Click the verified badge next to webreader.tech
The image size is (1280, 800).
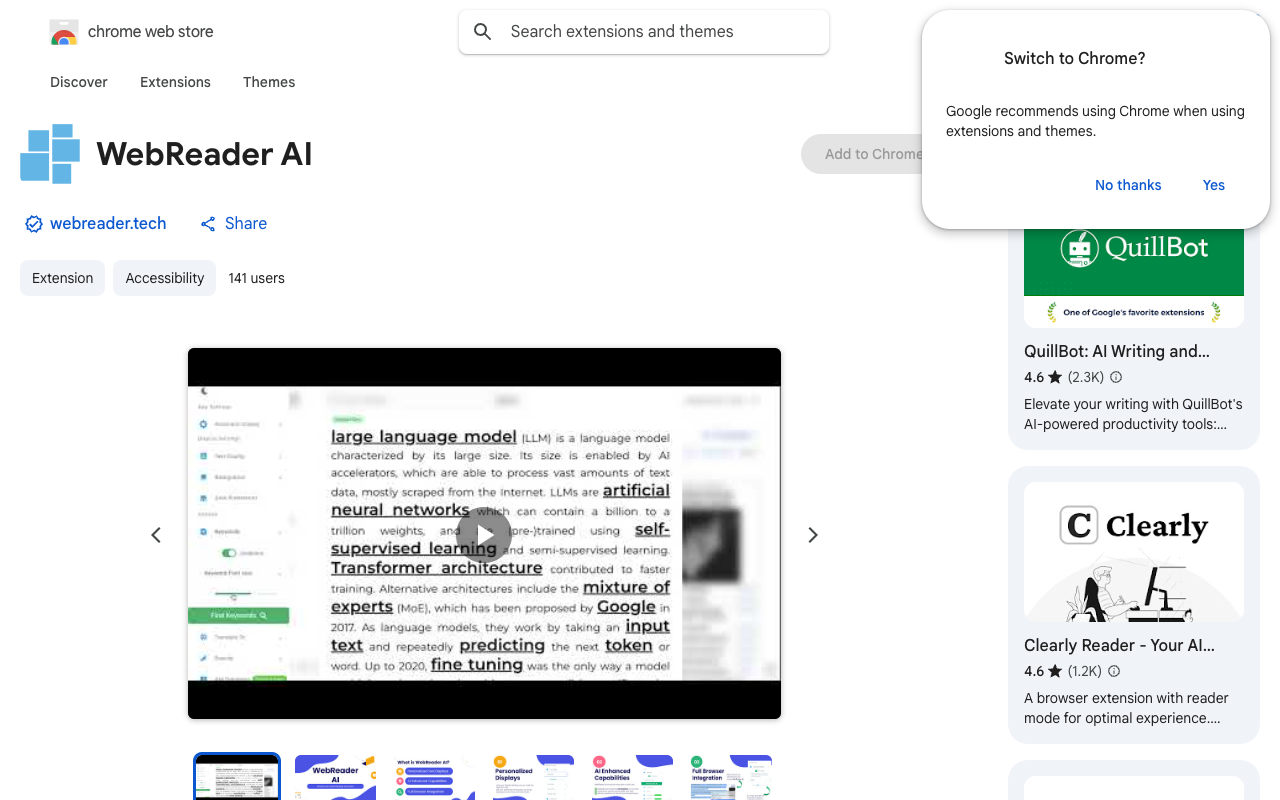[34, 224]
